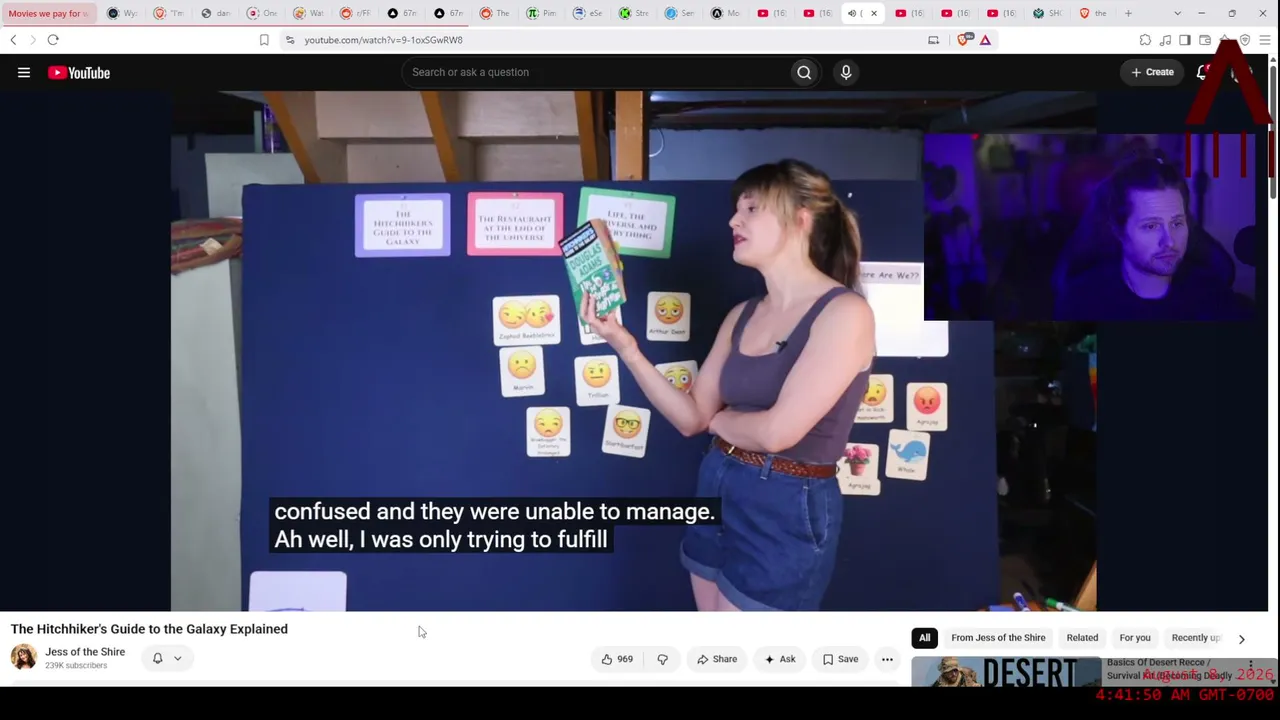
Task: Open 'Basics Of Desert Recce' video title
Action: [1169, 669]
